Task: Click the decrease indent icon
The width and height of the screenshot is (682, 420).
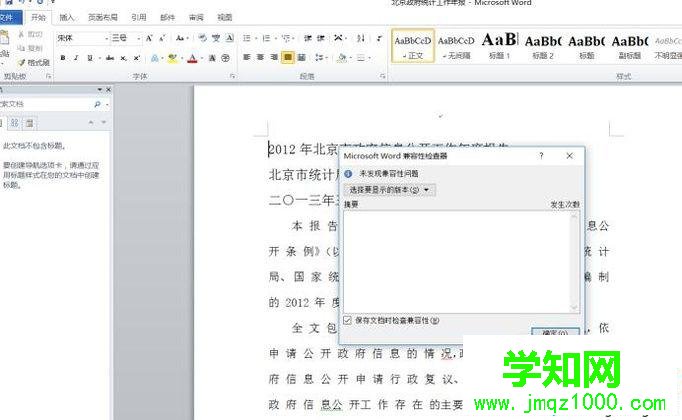Action: (x=308, y=38)
